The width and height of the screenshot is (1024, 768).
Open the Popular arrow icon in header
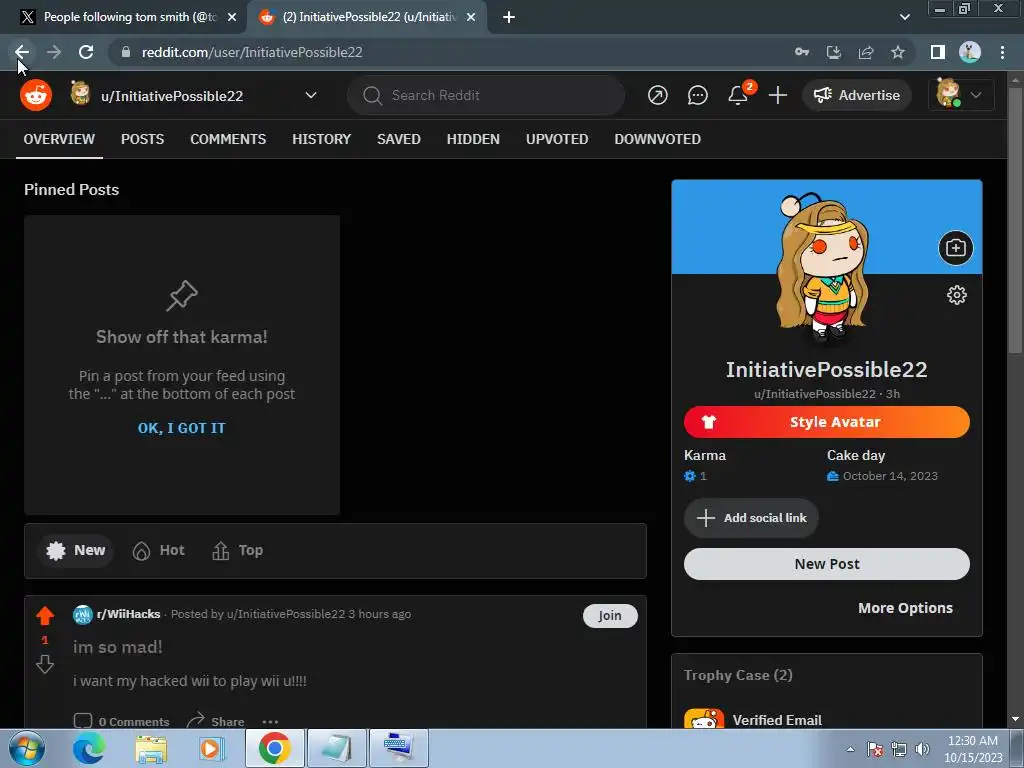(x=658, y=95)
